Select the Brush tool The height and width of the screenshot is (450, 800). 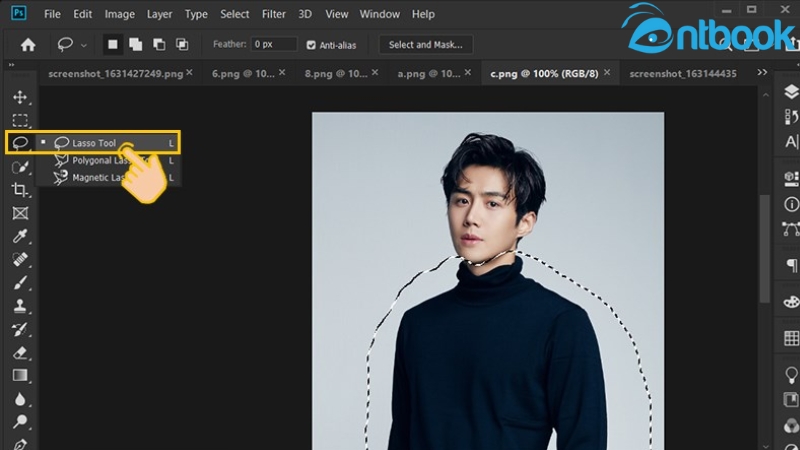tap(20, 282)
